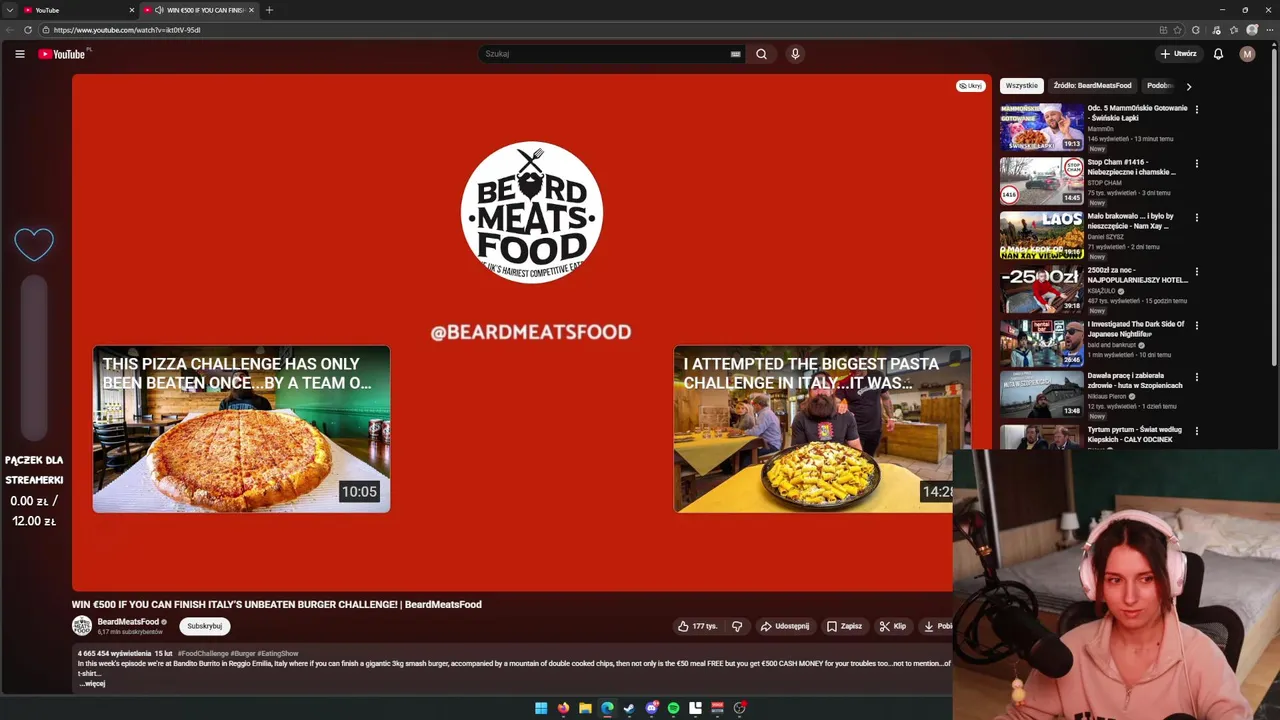This screenshot has width=1280, height=720.
Task: Open options for Mało brakowało video
Action: tap(1196, 217)
